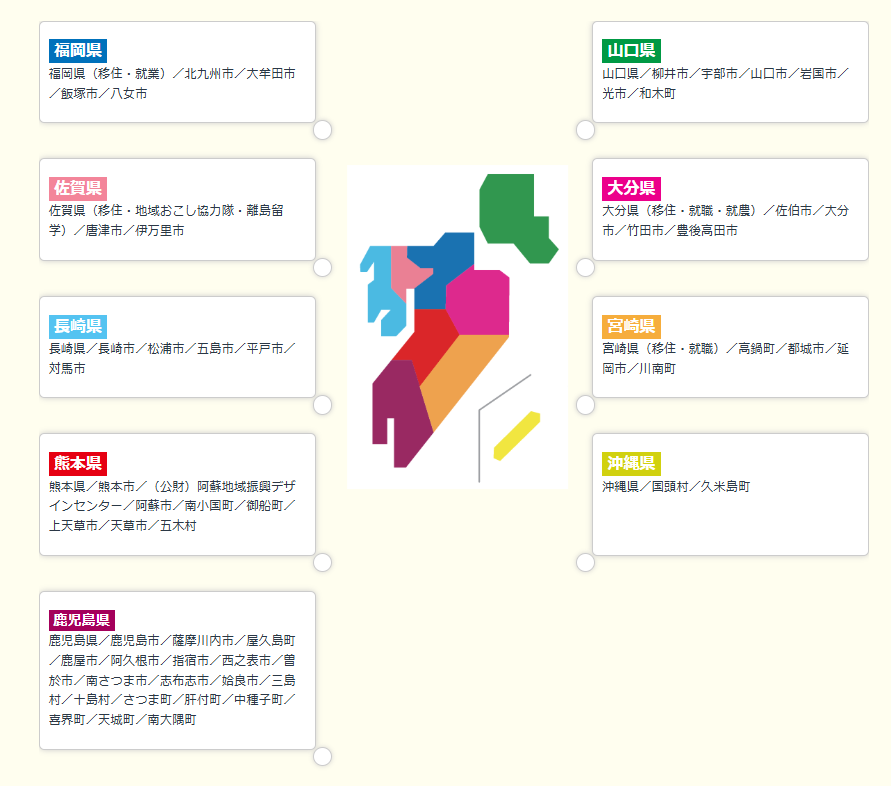Click the circle on the 山口県 card corner
Image resolution: width=891 pixels, height=786 pixels.
[585, 130]
